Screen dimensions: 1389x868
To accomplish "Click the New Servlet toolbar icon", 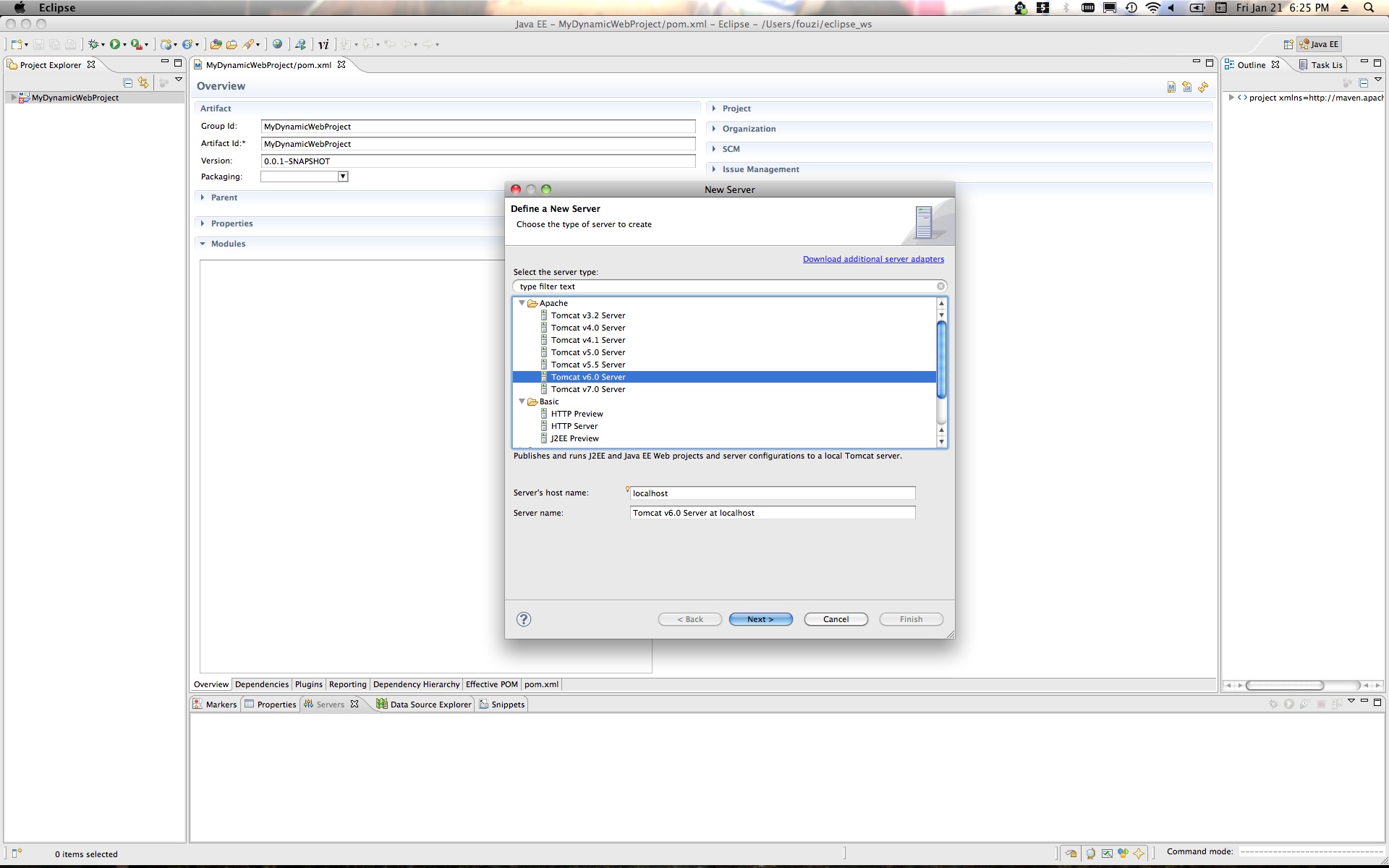I will [x=187, y=44].
